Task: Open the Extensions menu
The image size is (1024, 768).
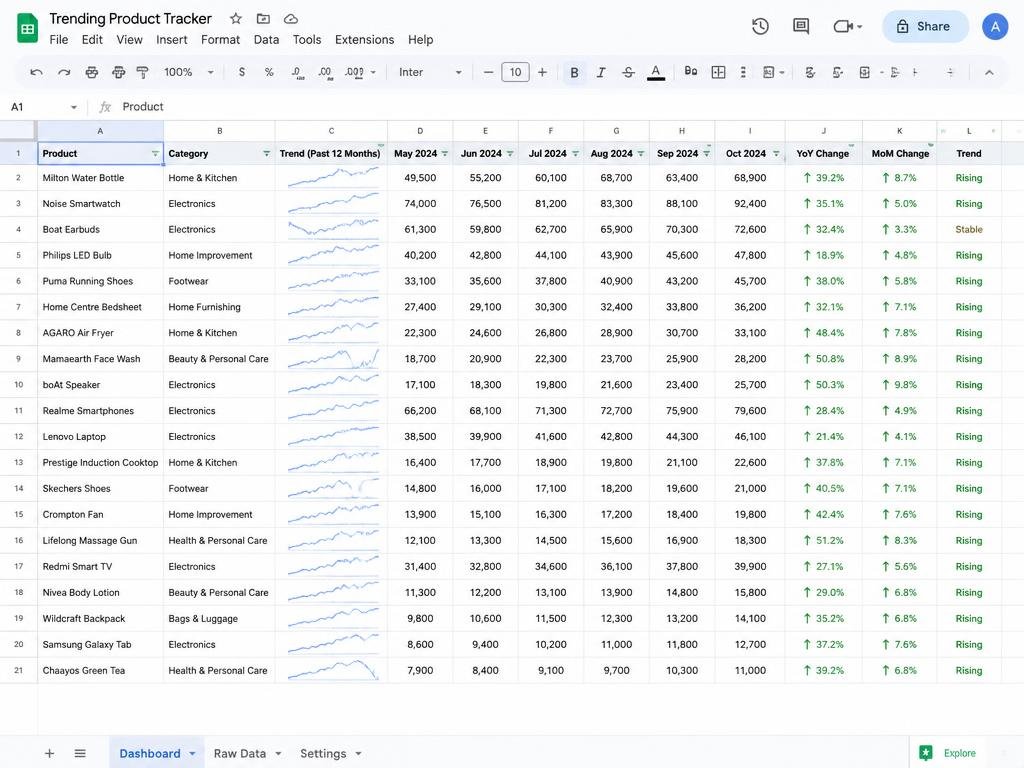Action: (x=364, y=40)
